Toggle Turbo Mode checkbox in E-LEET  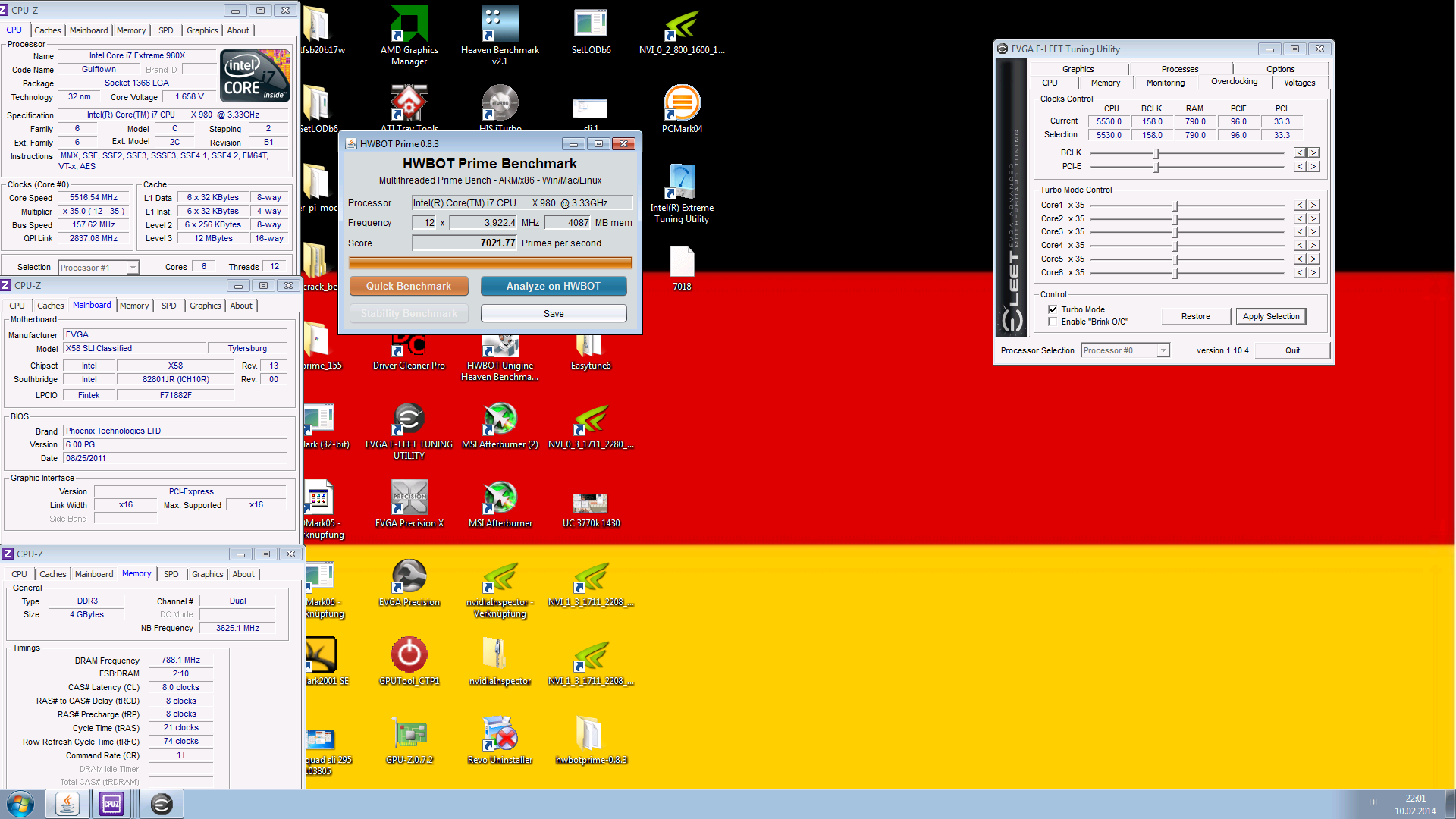coord(1053,309)
